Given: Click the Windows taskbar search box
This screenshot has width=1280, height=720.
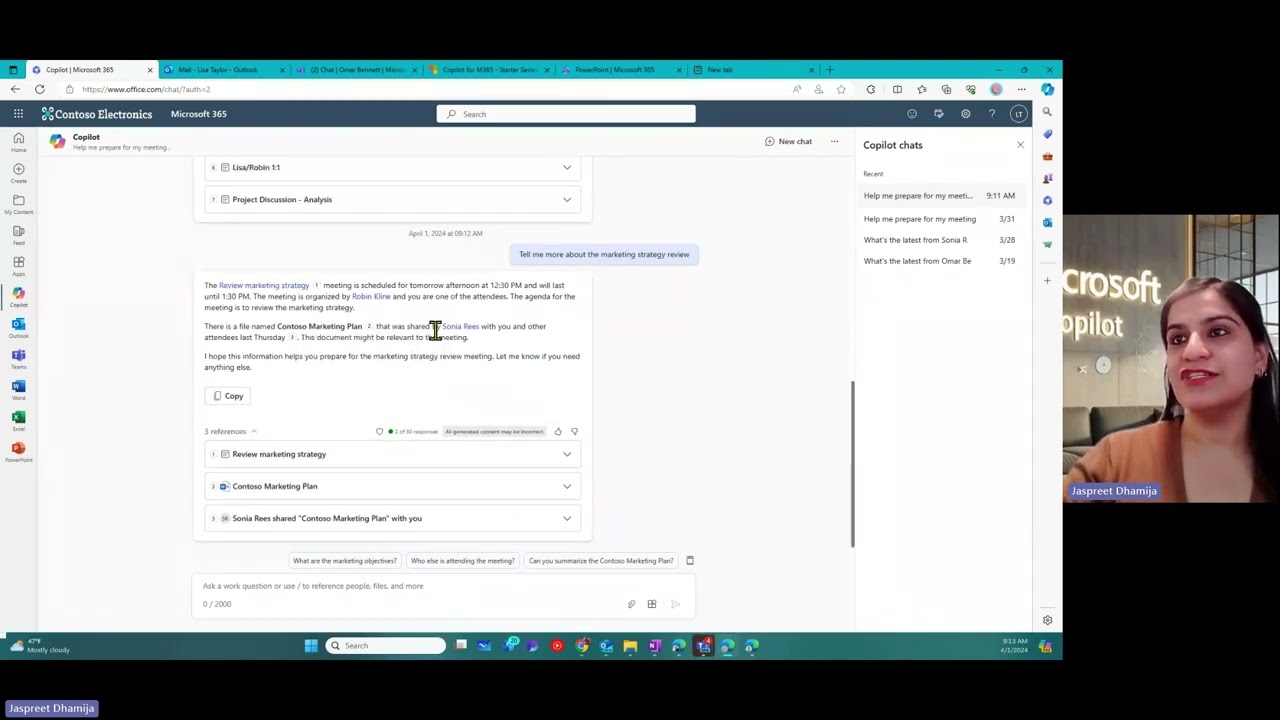Looking at the screenshot, I should [386, 646].
